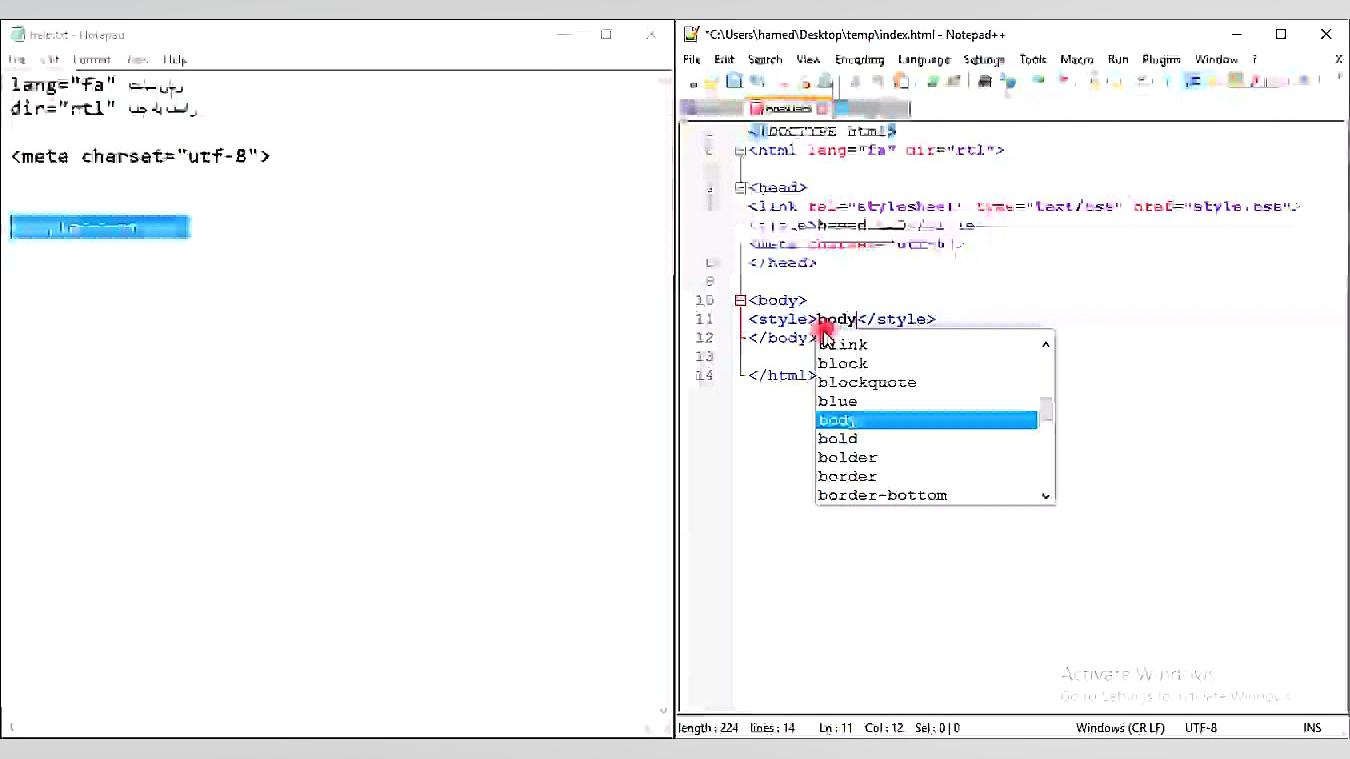Toggle the INS insert mode indicator
This screenshot has width=1350, height=759.
coord(1312,728)
